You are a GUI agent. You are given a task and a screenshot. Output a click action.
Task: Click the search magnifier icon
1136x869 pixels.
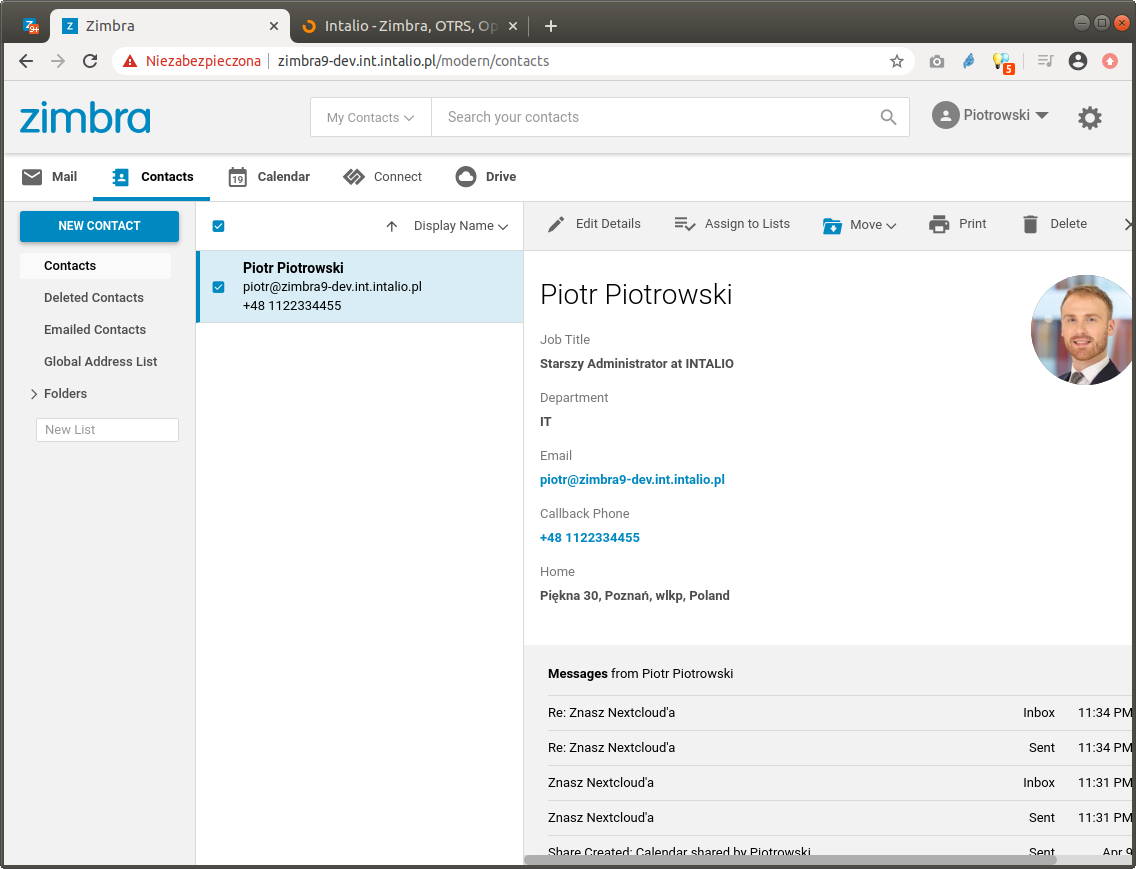pyautogui.click(x=888, y=117)
